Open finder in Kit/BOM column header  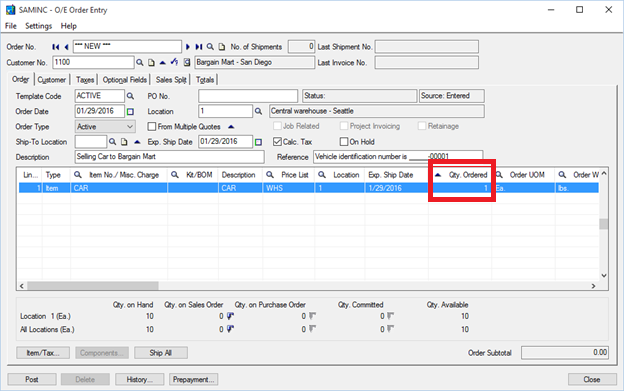click(175, 175)
